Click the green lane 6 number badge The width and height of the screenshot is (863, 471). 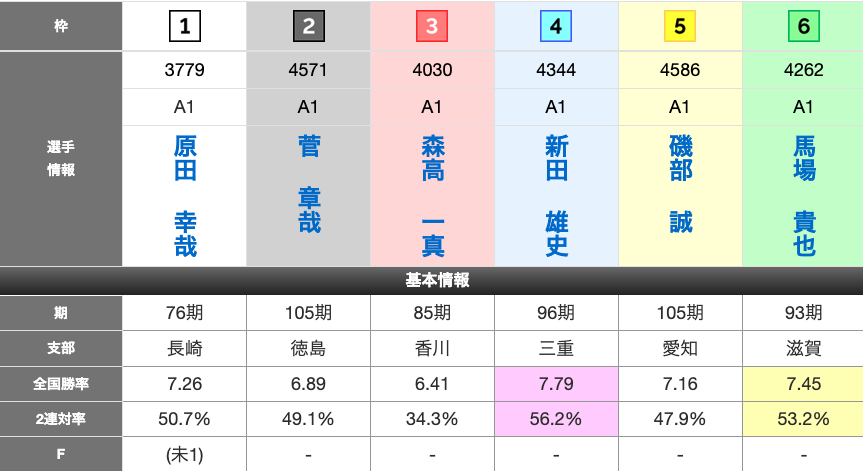click(803, 27)
